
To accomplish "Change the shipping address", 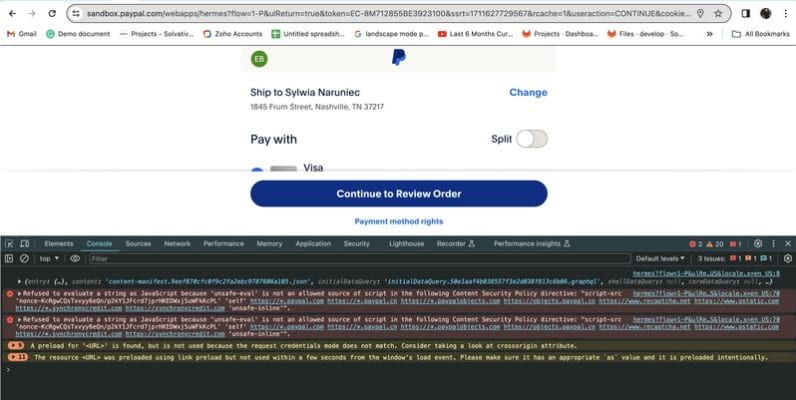I will (528, 92).
